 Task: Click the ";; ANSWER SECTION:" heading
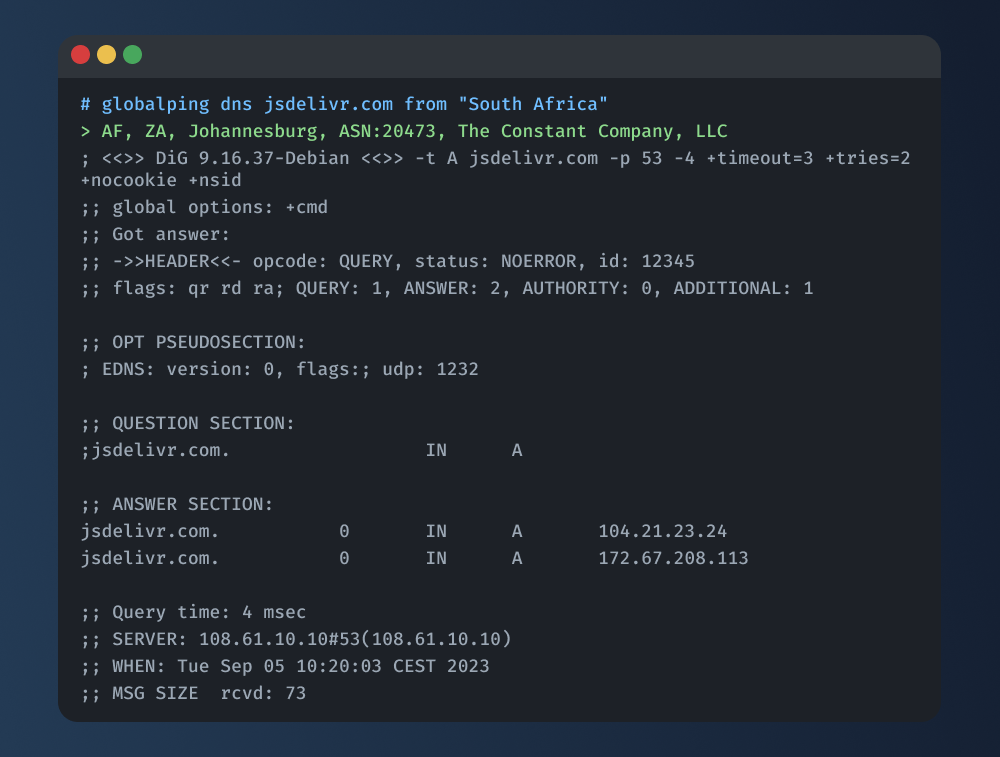coord(177,504)
